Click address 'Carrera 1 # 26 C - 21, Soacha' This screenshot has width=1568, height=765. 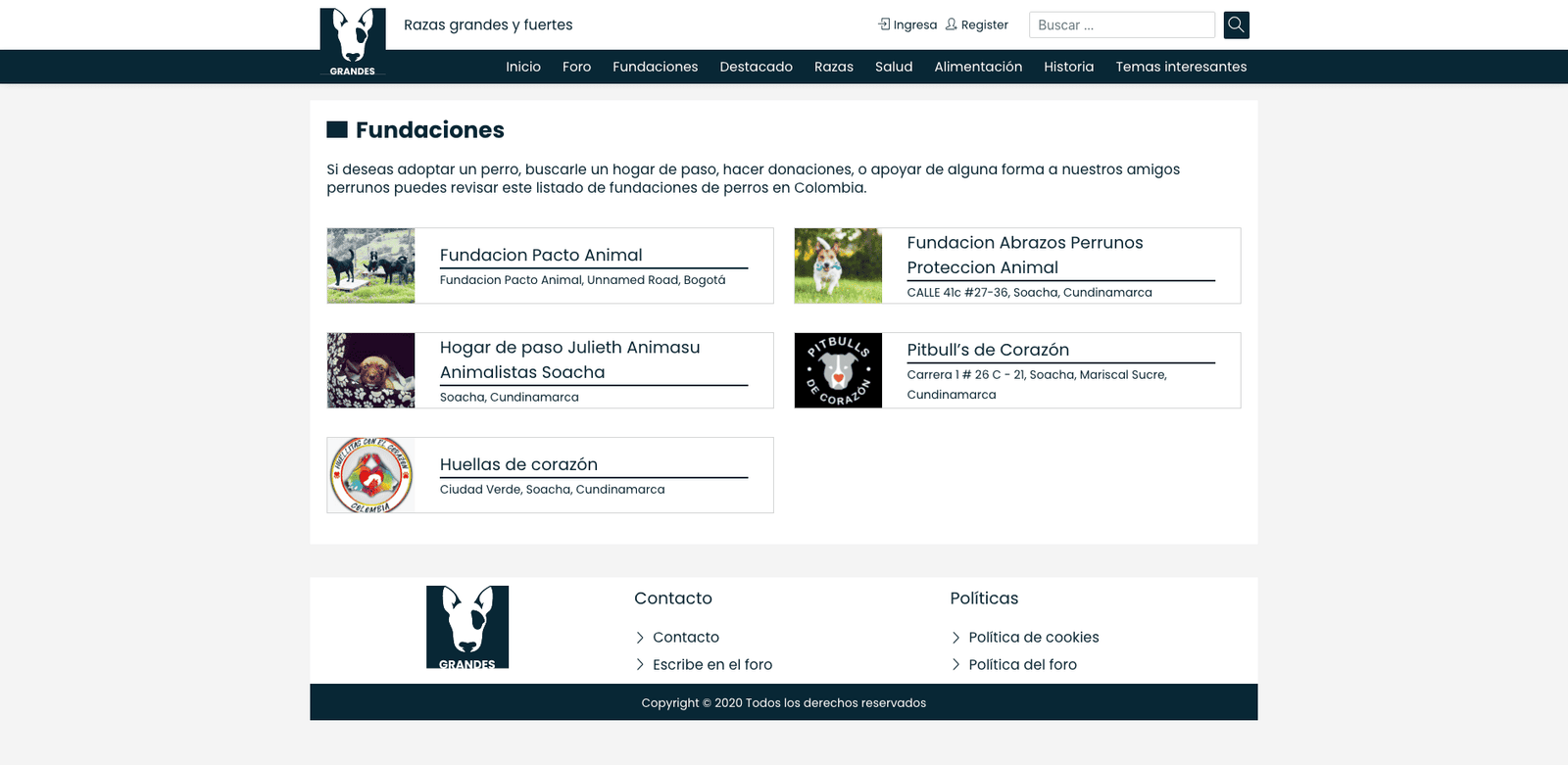pyautogui.click(x=1037, y=385)
